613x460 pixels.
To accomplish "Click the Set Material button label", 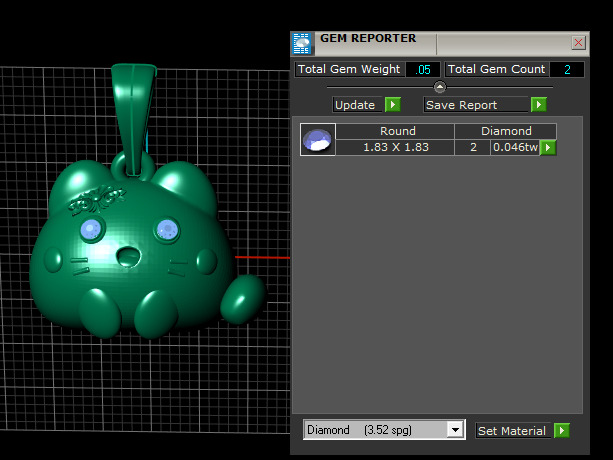I will tap(513, 431).
